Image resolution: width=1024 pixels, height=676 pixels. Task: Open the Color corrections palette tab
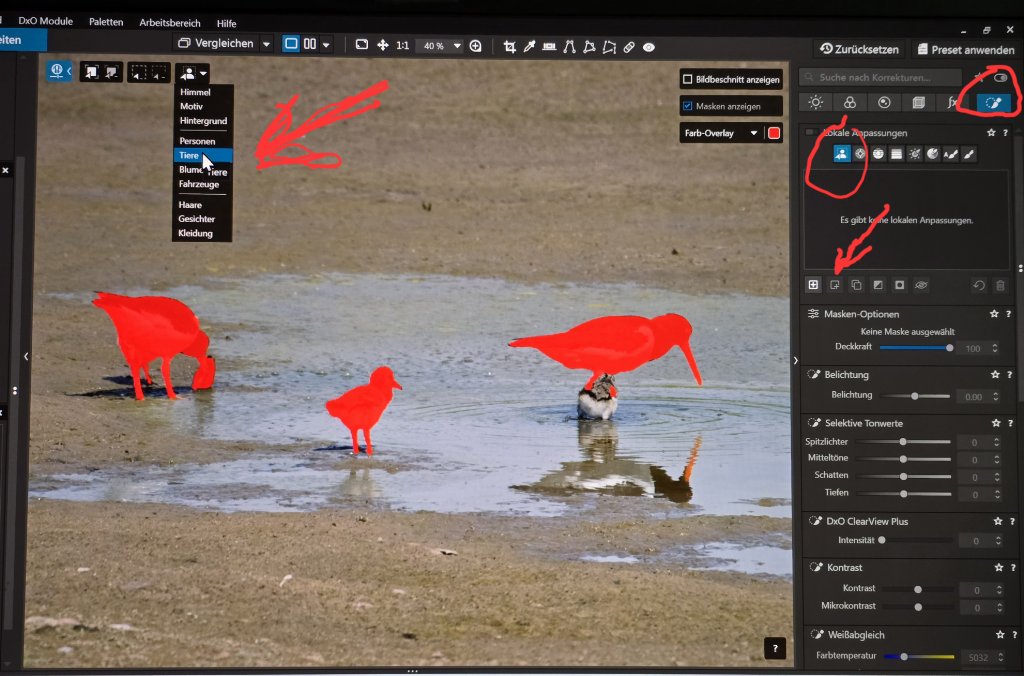click(x=850, y=103)
